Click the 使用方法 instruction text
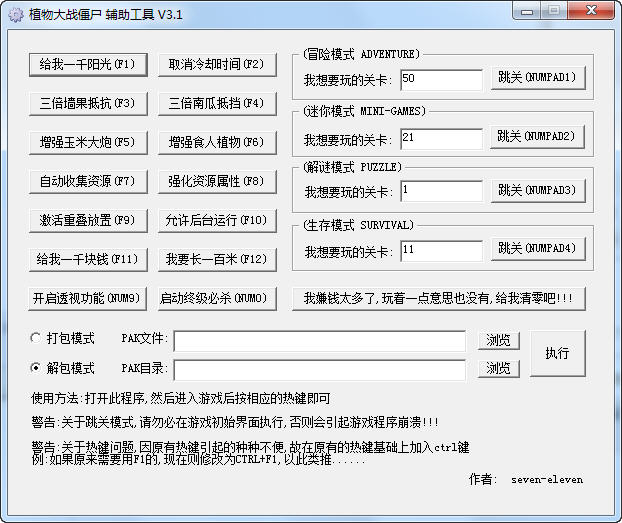The image size is (622, 523). (x=181, y=398)
